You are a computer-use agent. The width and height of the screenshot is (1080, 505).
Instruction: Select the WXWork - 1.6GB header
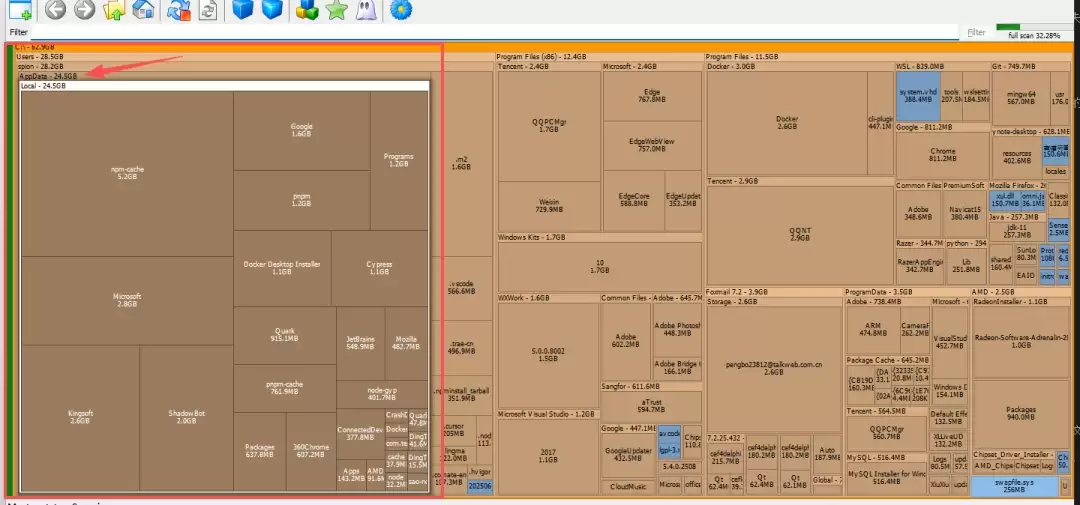coord(548,298)
